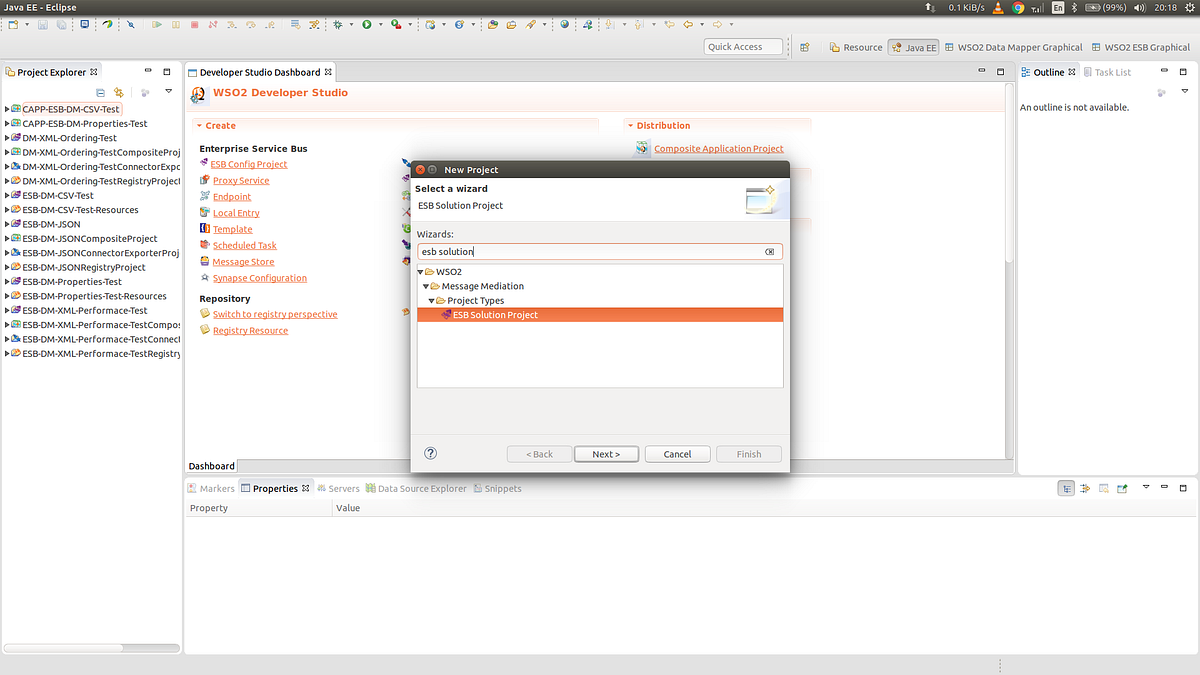Click the Save icon in the toolbar
The width and height of the screenshot is (1200, 675).
click(42, 24)
